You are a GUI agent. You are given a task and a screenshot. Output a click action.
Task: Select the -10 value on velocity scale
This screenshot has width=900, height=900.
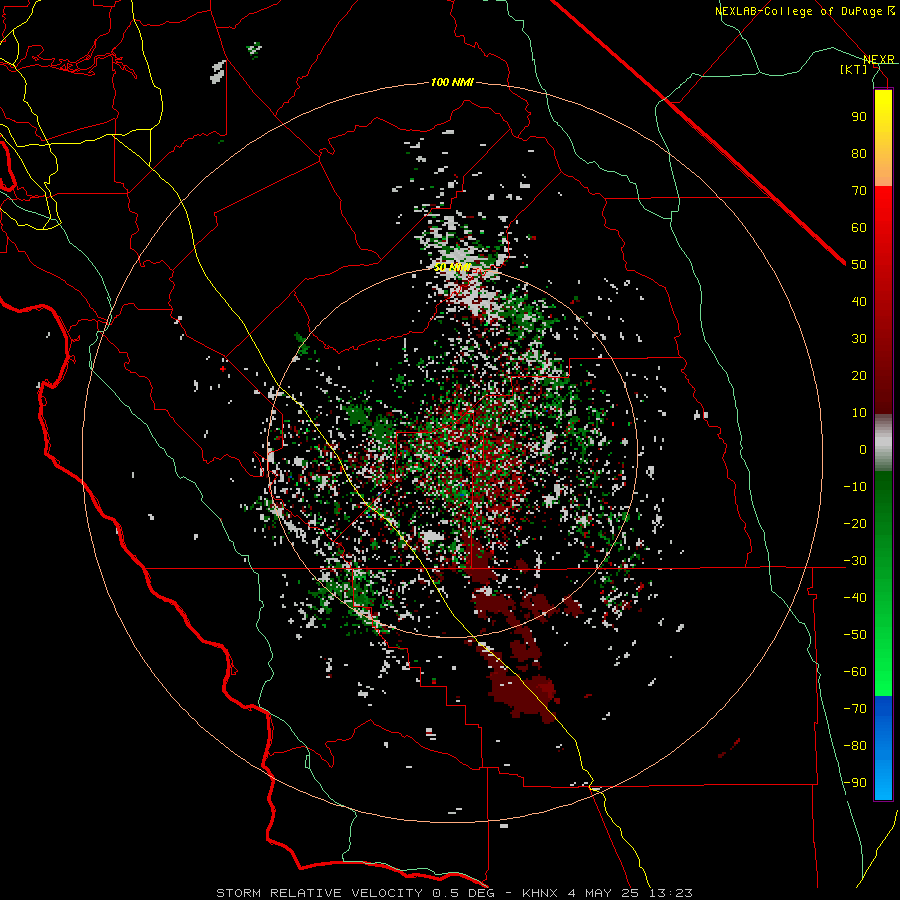855,487
